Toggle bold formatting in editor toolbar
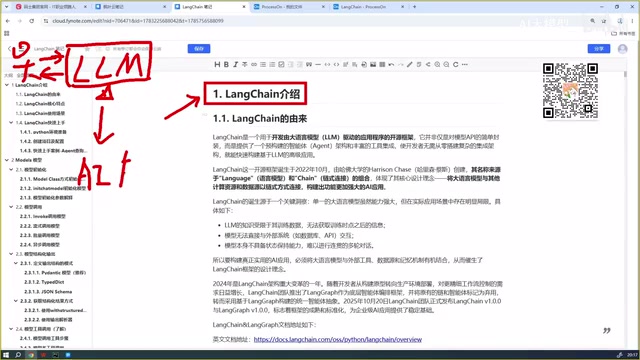This screenshot has width=640, height=360. pos(226,64)
